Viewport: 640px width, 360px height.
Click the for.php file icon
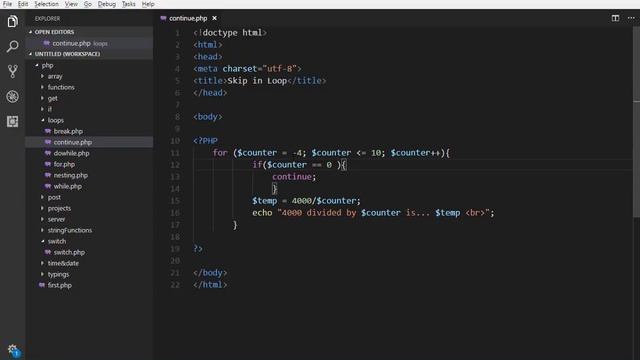coord(48,164)
